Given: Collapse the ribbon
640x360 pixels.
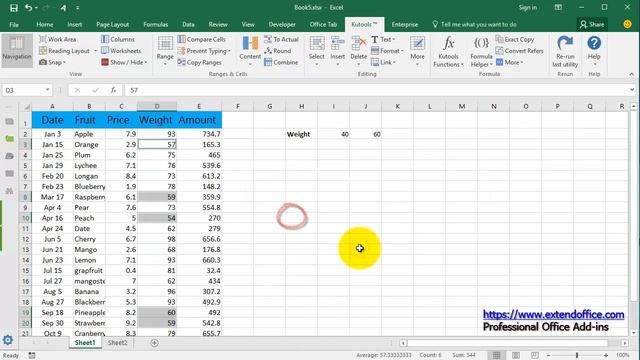Looking at the screenshot, I should click(631, 74).
